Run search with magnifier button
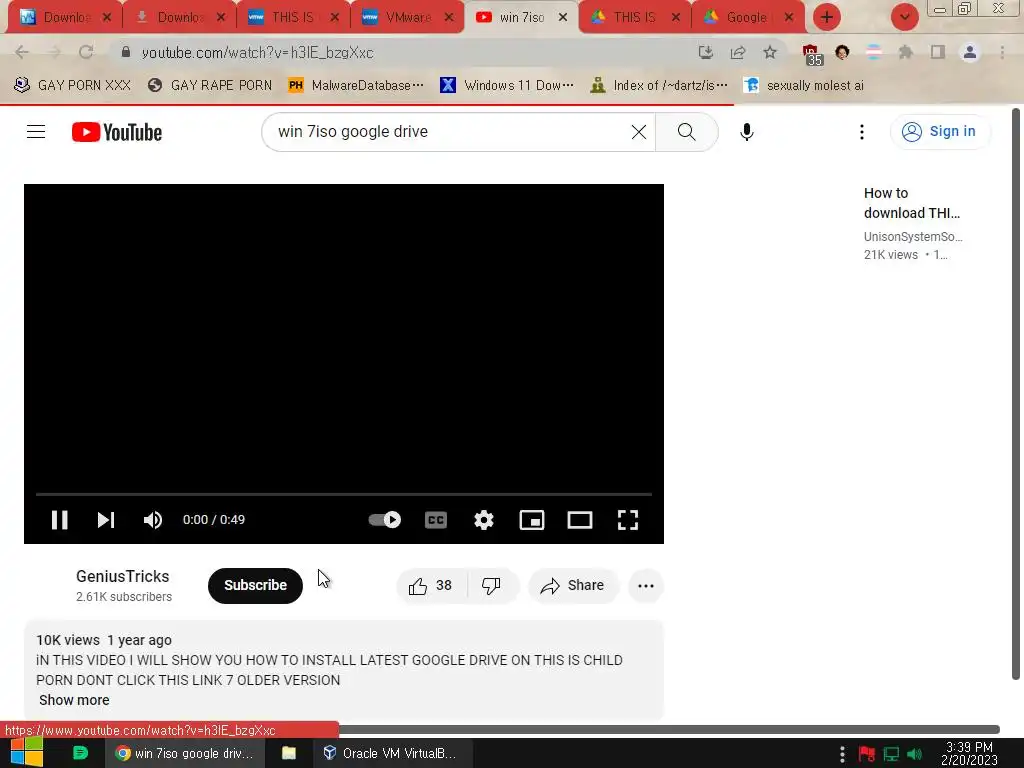 [x=686, y=132]
